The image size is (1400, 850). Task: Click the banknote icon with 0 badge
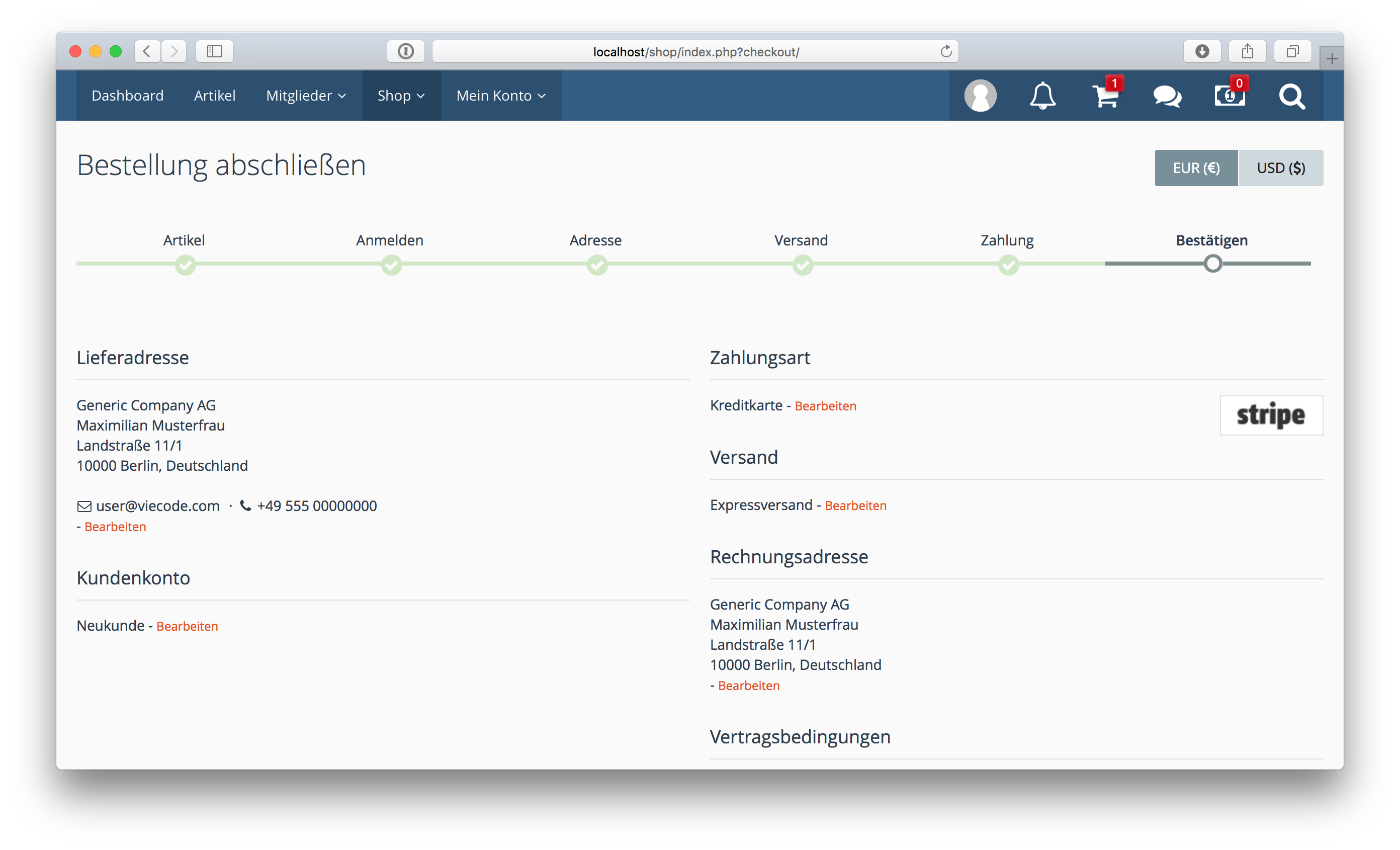pos(1229,96)
